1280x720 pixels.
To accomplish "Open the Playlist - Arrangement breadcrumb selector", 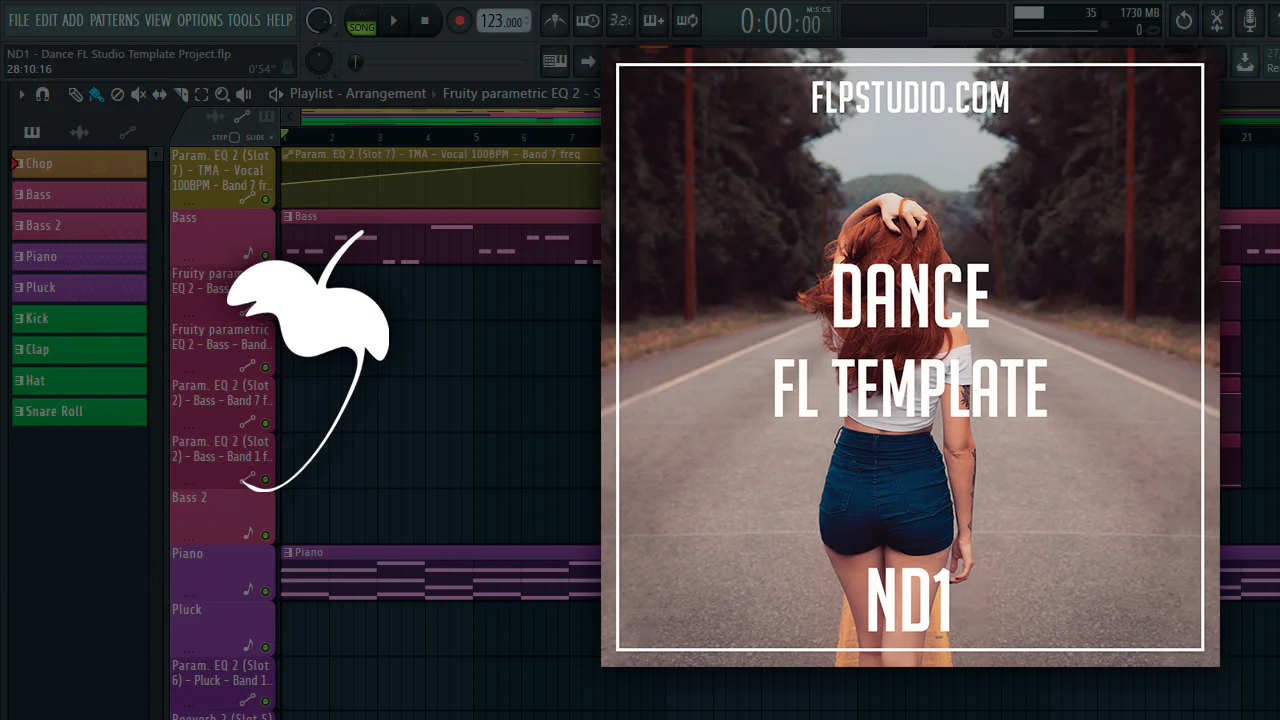I will (x=357, y=94).
